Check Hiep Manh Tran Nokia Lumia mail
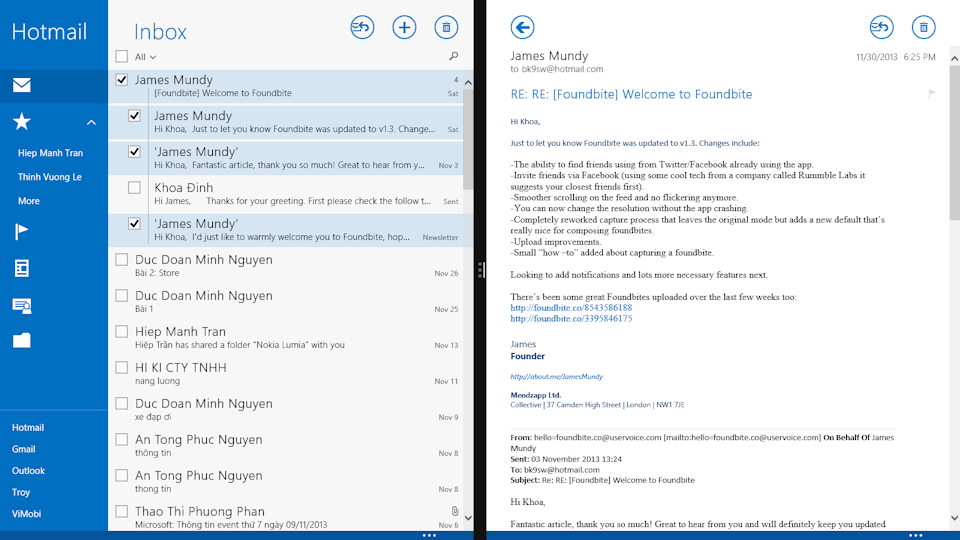Image resolution: width=960 pixels, height=540 pixels. [122, 331]
